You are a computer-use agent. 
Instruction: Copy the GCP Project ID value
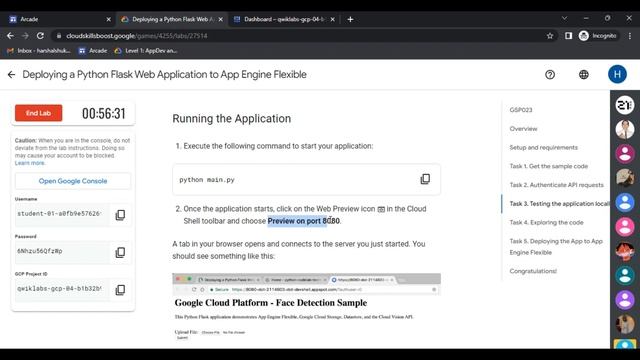point(120,290)
